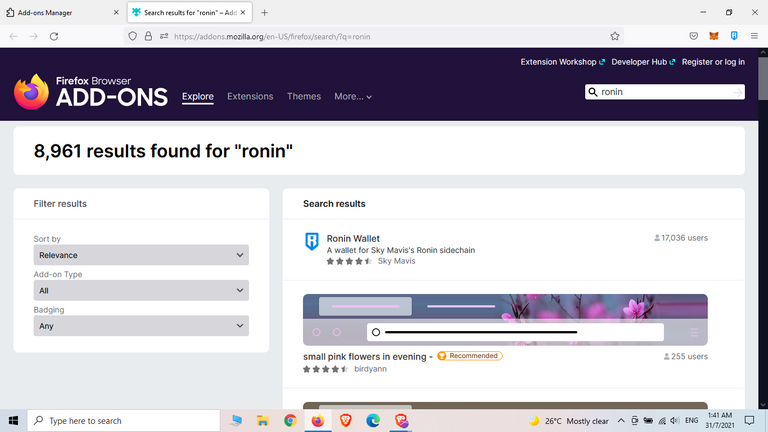This screenshot has width=768, height=432.
Task: Open the Extension Workshop link
Action: pos(563,62)
